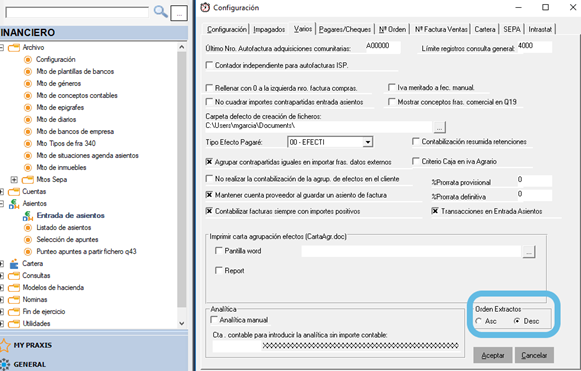
Task: Switch to the Nº Factura Ventas tab
Action: (441, 29)
